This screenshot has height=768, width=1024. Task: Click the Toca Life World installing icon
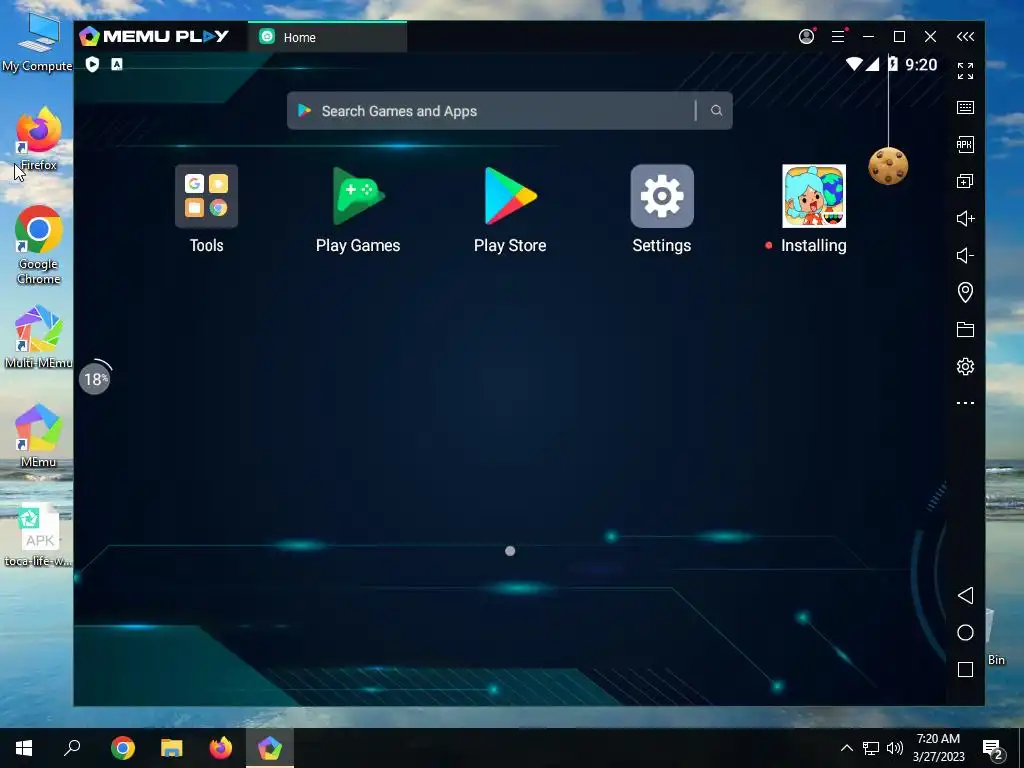click(x=814, y=196)
